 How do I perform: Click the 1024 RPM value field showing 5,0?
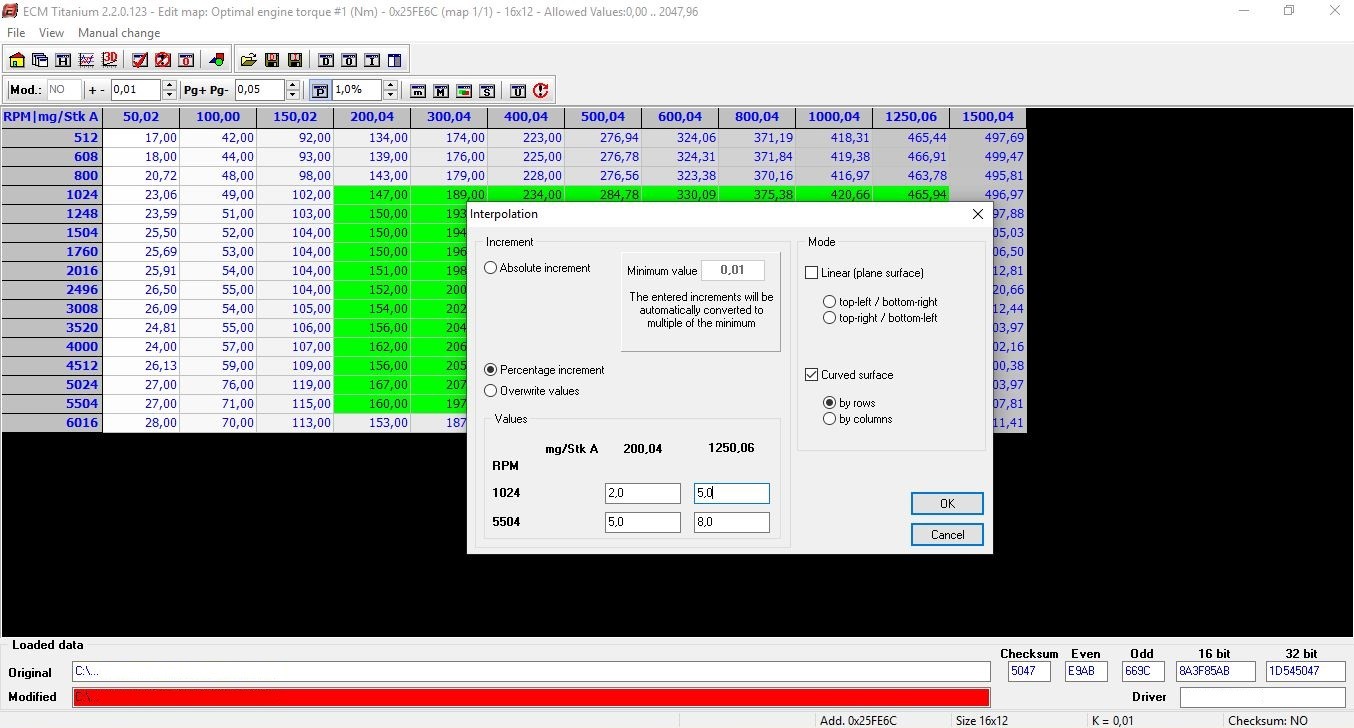[x=731, y=492]
